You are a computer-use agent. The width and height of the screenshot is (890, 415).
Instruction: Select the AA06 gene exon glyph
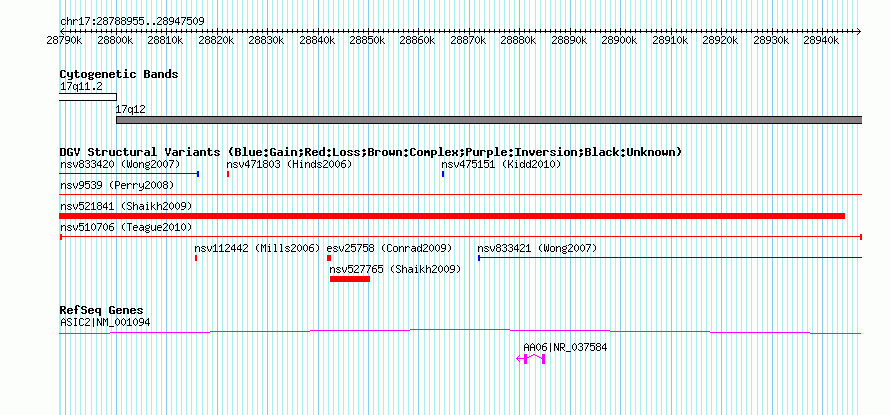531,359
